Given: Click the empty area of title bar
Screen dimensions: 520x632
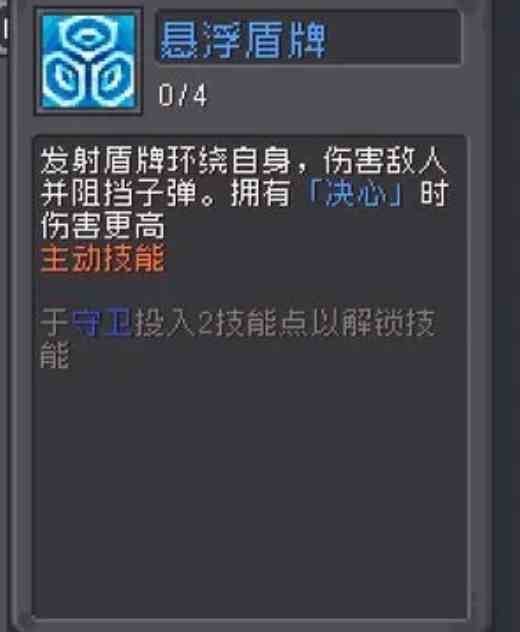Looking at the screenshot, I should coord(393,37).
